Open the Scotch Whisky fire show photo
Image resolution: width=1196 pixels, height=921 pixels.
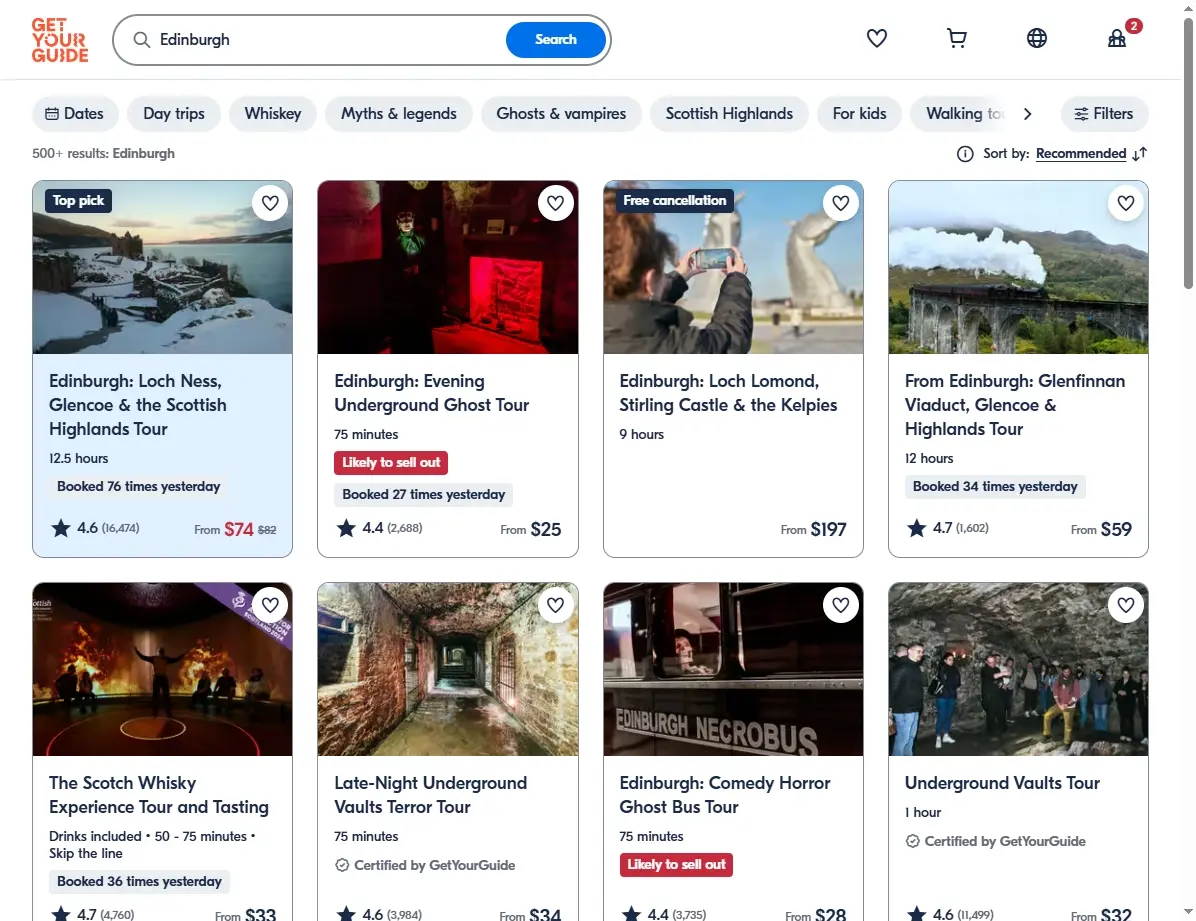162,669
